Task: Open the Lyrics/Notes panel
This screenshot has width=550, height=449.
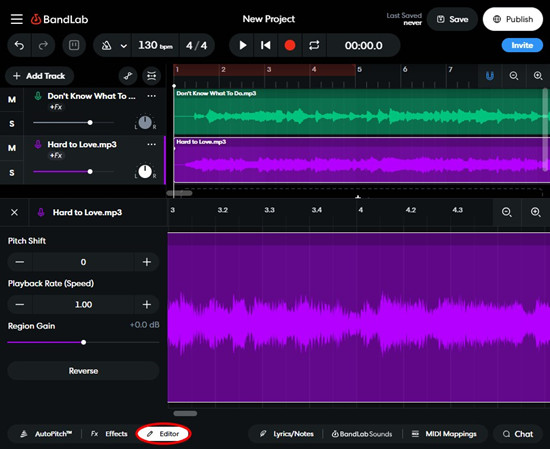Action: pyautogui.click(x=287, y=434)
